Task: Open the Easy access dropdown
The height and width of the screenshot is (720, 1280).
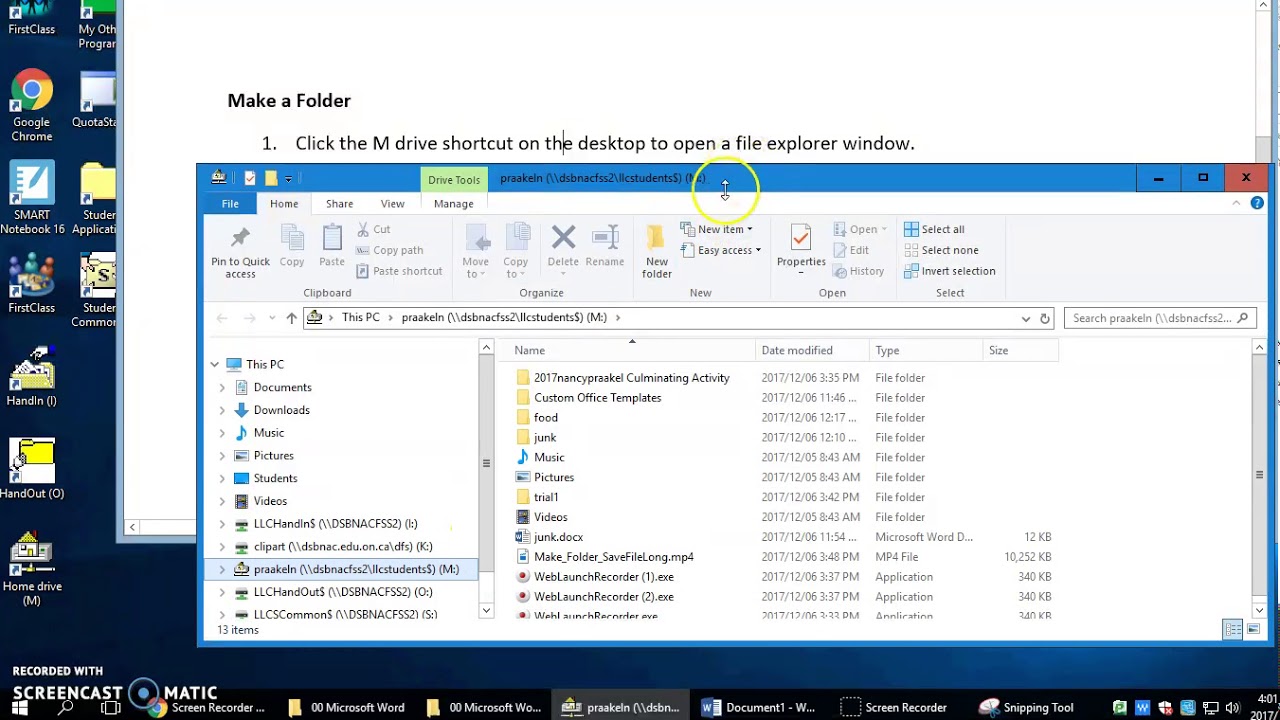Action: (x=720, y=250)
